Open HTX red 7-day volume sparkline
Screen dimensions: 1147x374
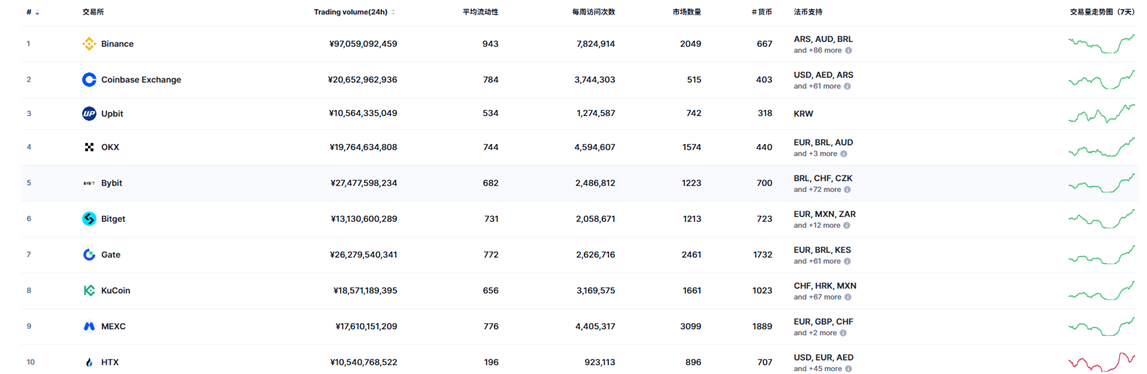(1102, 361)
